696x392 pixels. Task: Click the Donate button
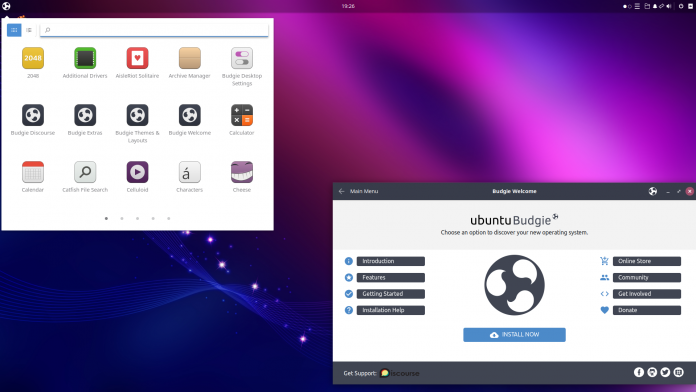pyautogui.click(x=647, y=310)
